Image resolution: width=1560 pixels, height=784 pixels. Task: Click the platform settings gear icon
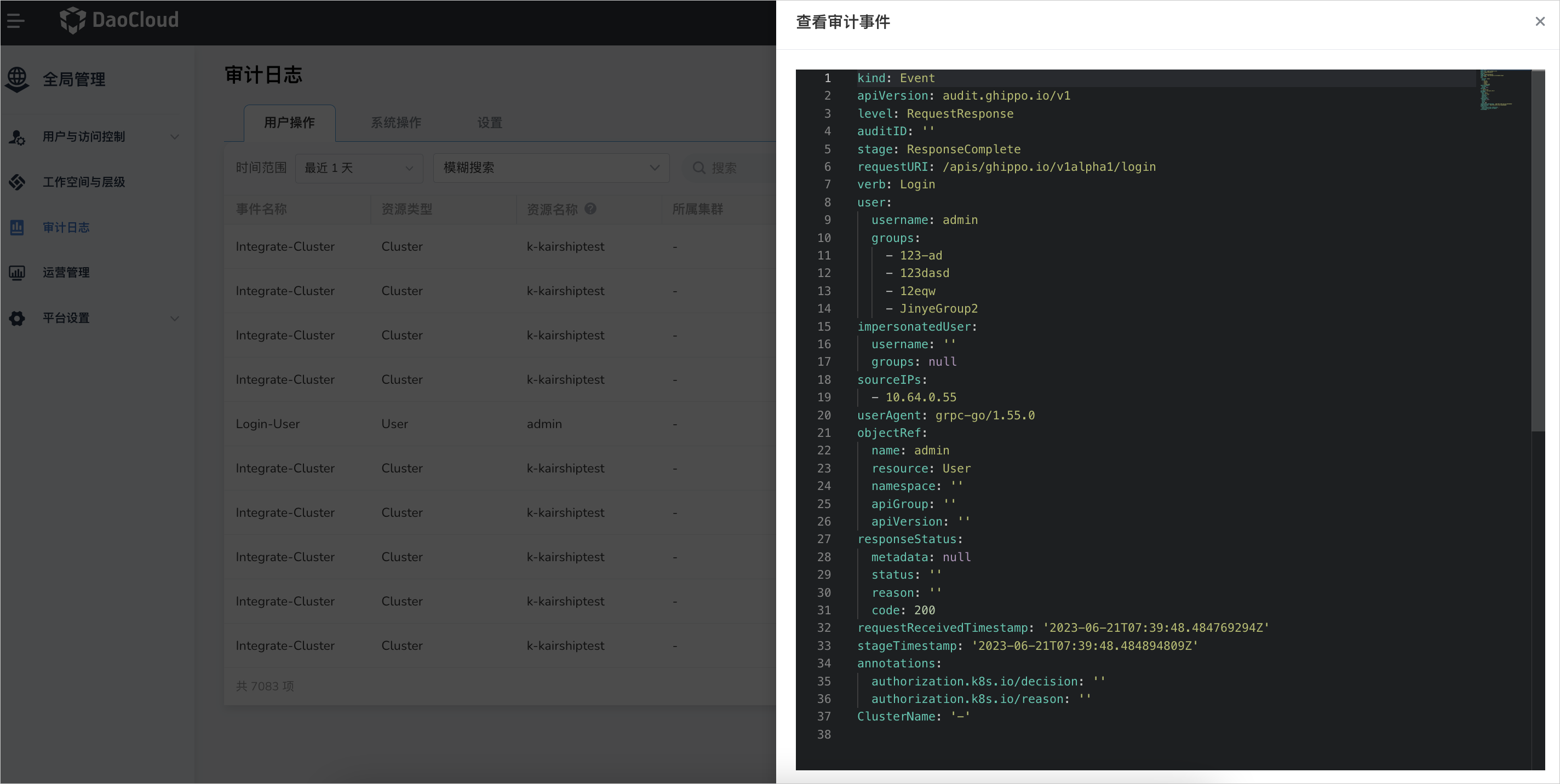(x=17, y=319)
